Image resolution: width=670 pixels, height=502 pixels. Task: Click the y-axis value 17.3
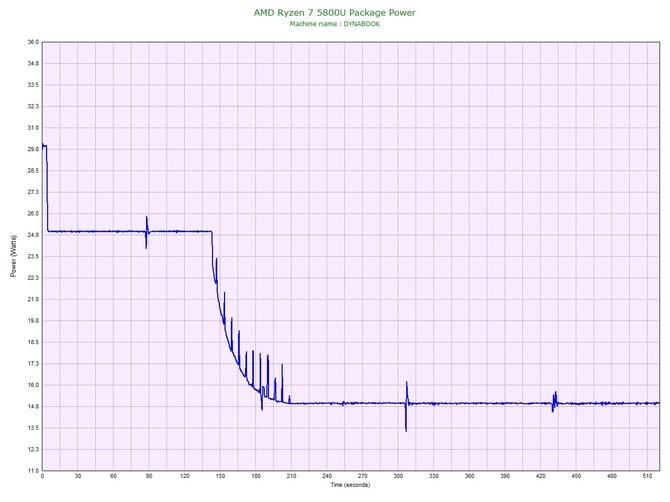[x=33, y=364]
